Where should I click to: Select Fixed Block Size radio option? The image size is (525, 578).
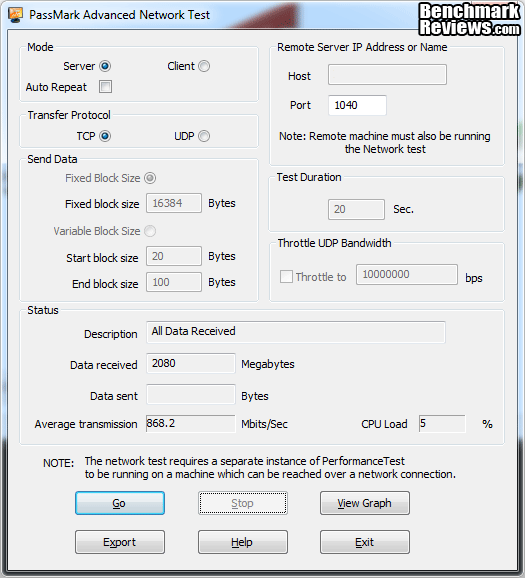[x=150, y=178]
